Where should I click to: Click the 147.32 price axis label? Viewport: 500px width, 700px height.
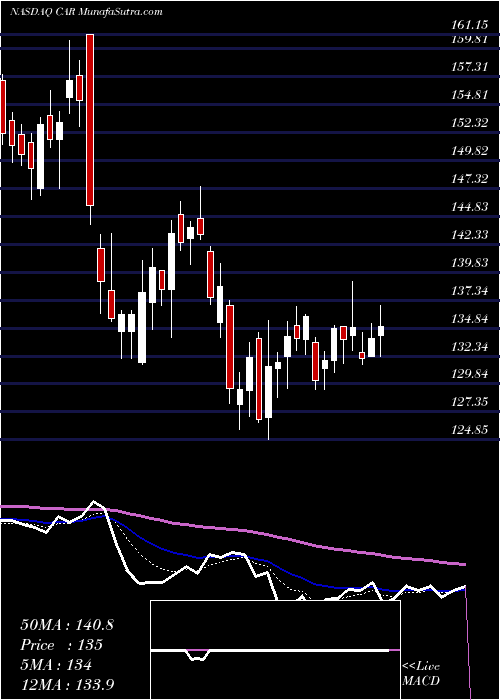click(x=468, y=179)
